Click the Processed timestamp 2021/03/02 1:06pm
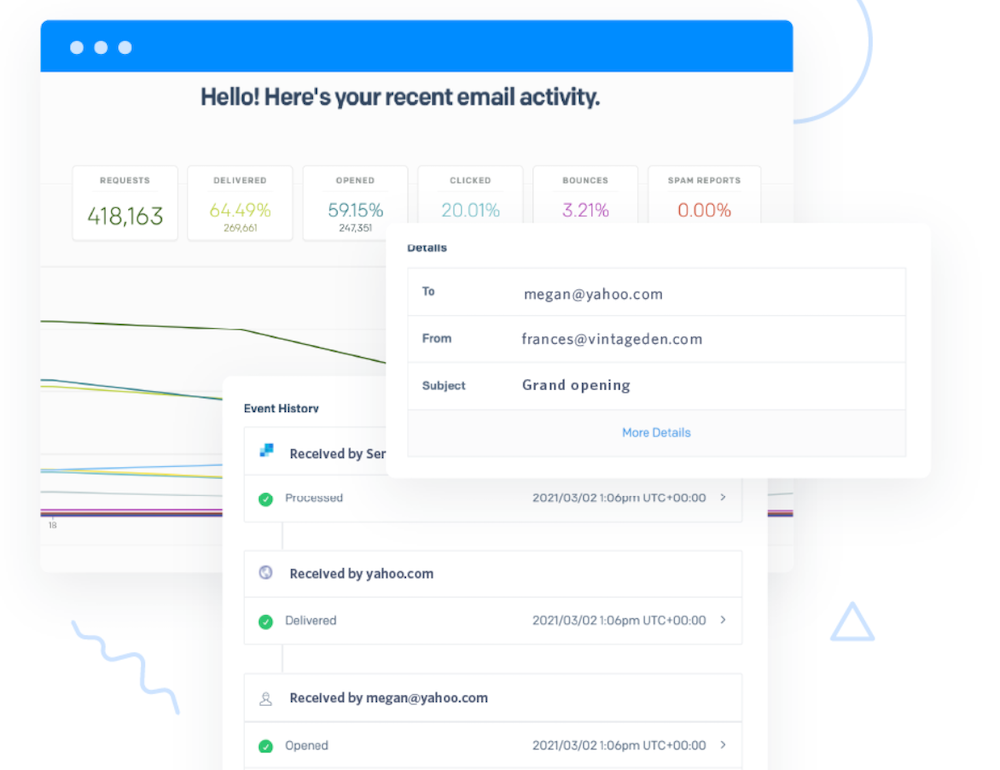The width and height of the screenshot is (1000, 770). [x=619, y=498]
